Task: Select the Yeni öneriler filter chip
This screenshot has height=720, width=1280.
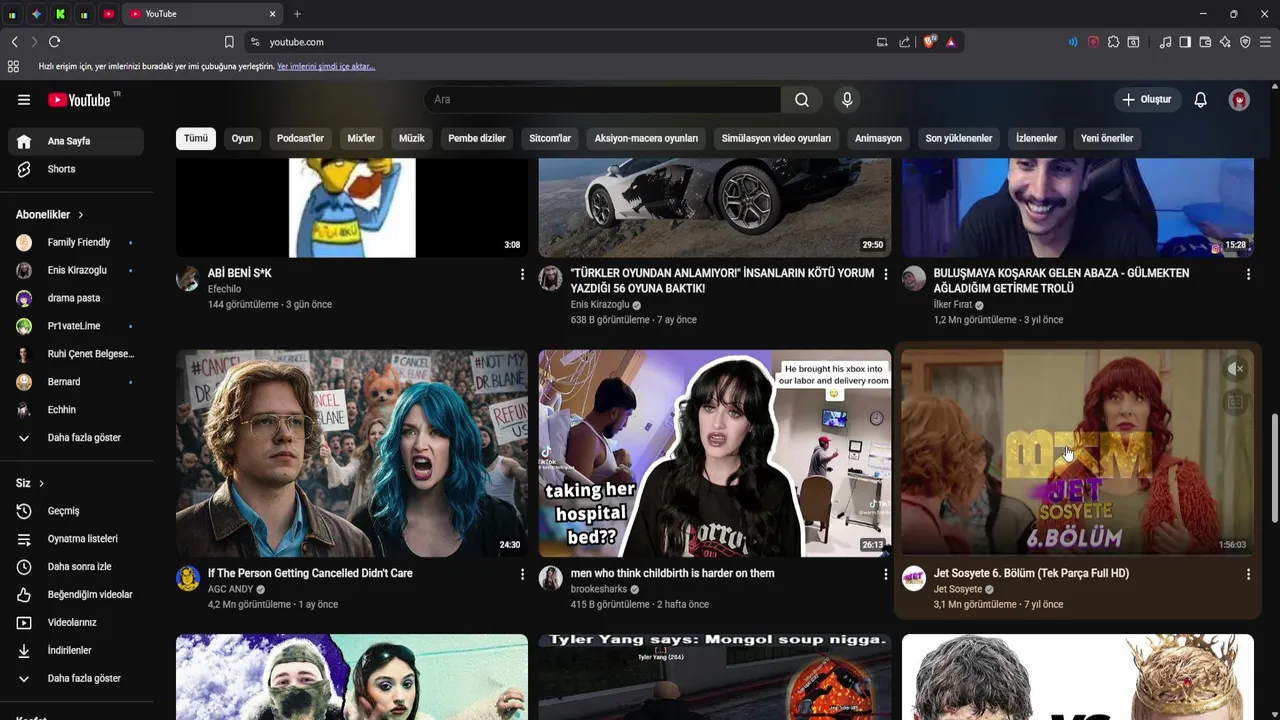Action: (1107, 139)
